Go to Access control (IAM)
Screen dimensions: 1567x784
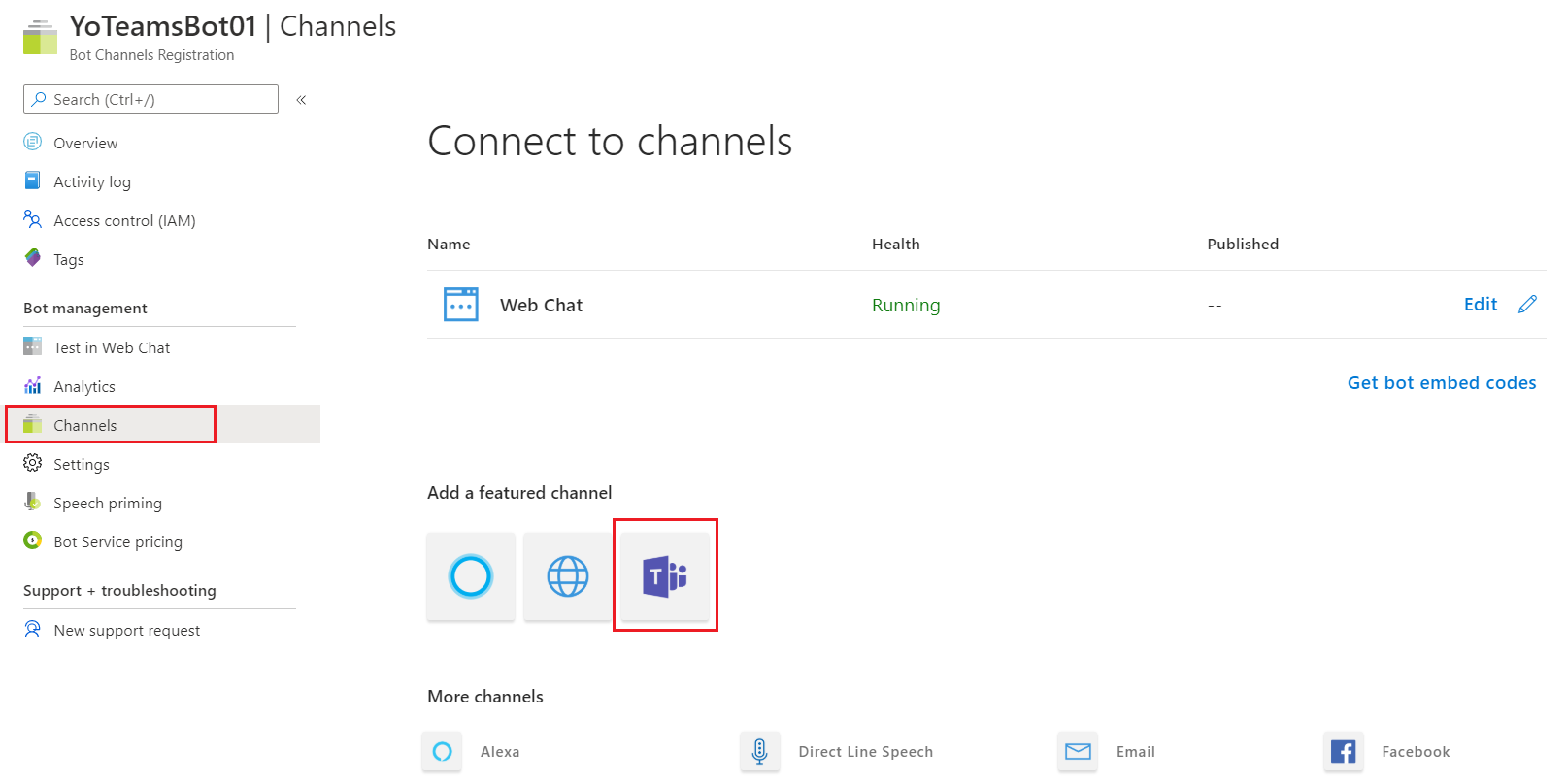[x=124, y=221]
